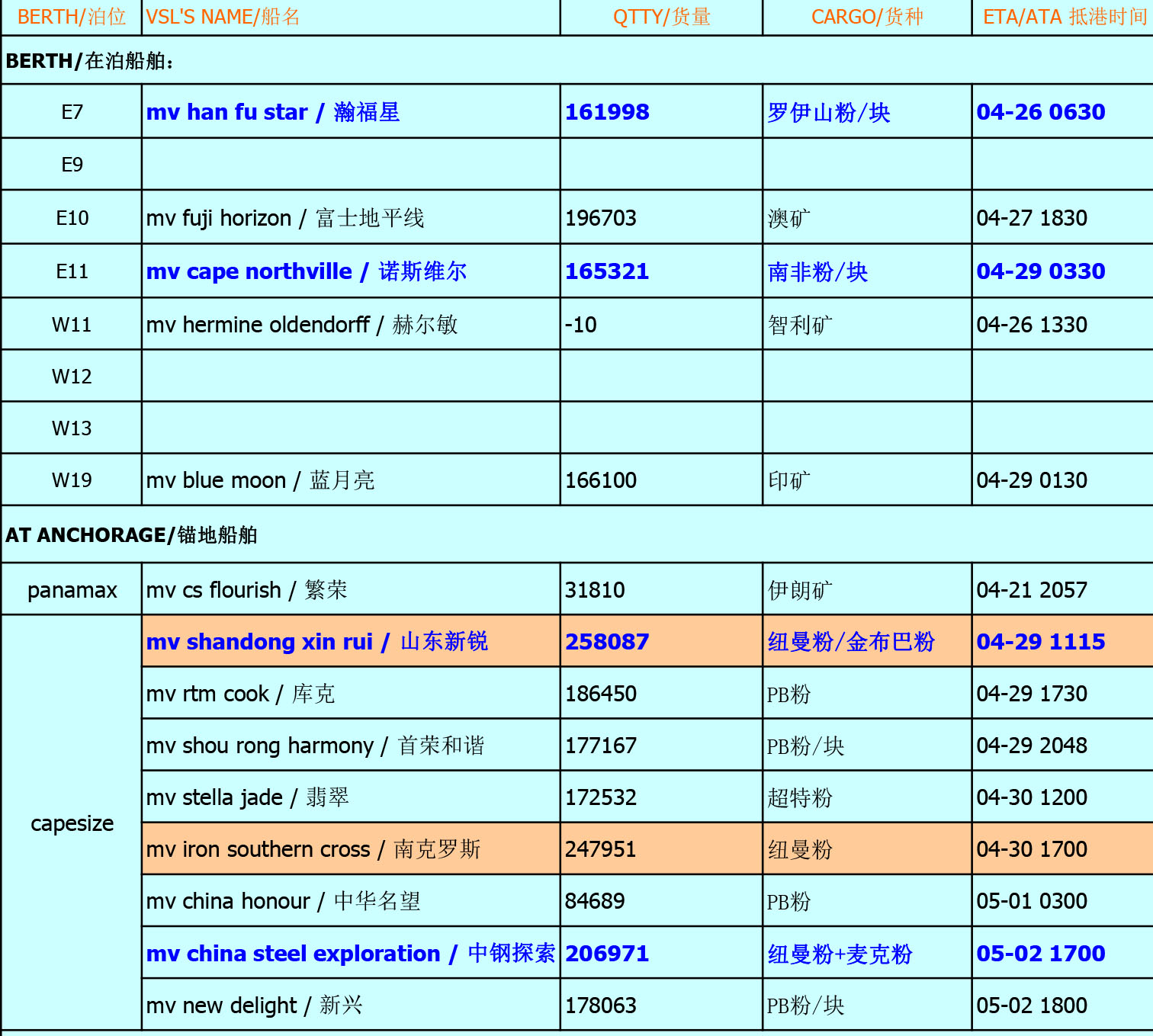Image resolution: width=1153 pixels, height=1036 pixels.
Task: Select cargo cell 智利矿
Action: tap(867, 324)
